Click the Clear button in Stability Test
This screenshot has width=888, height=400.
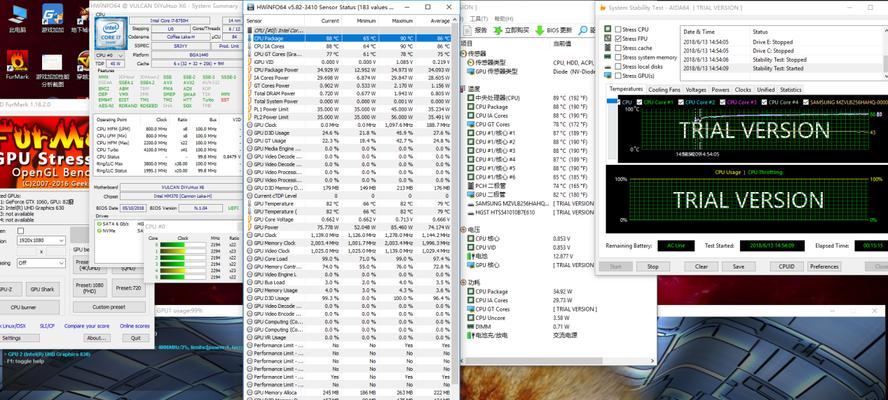[701, 266]
